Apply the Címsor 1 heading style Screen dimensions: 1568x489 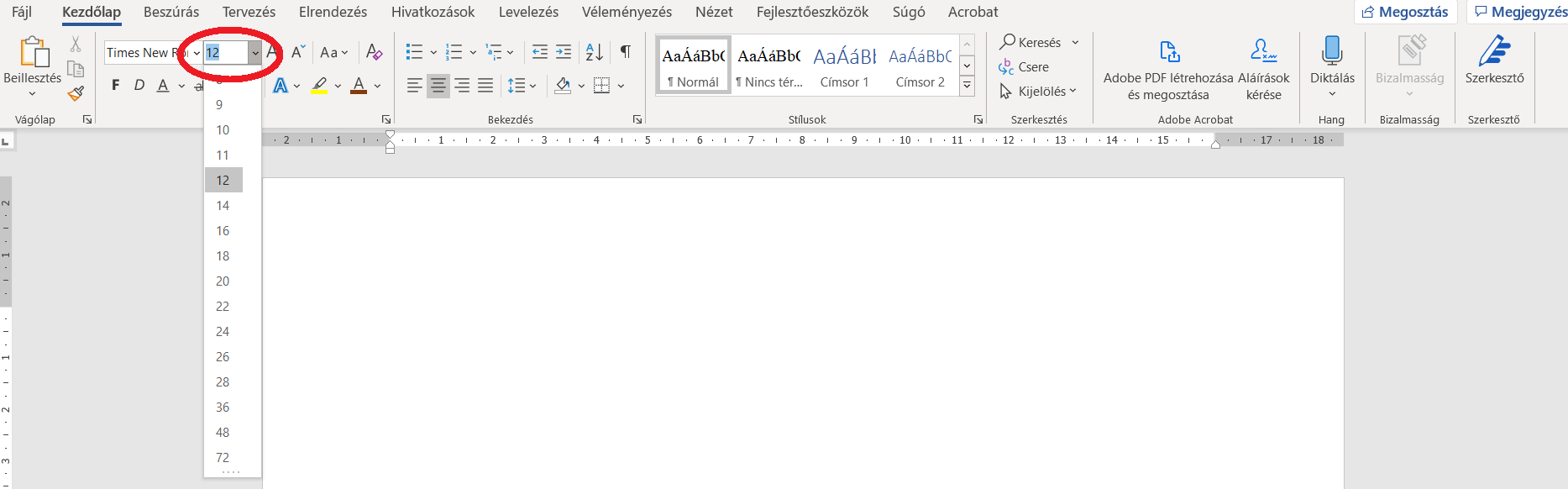844,66
